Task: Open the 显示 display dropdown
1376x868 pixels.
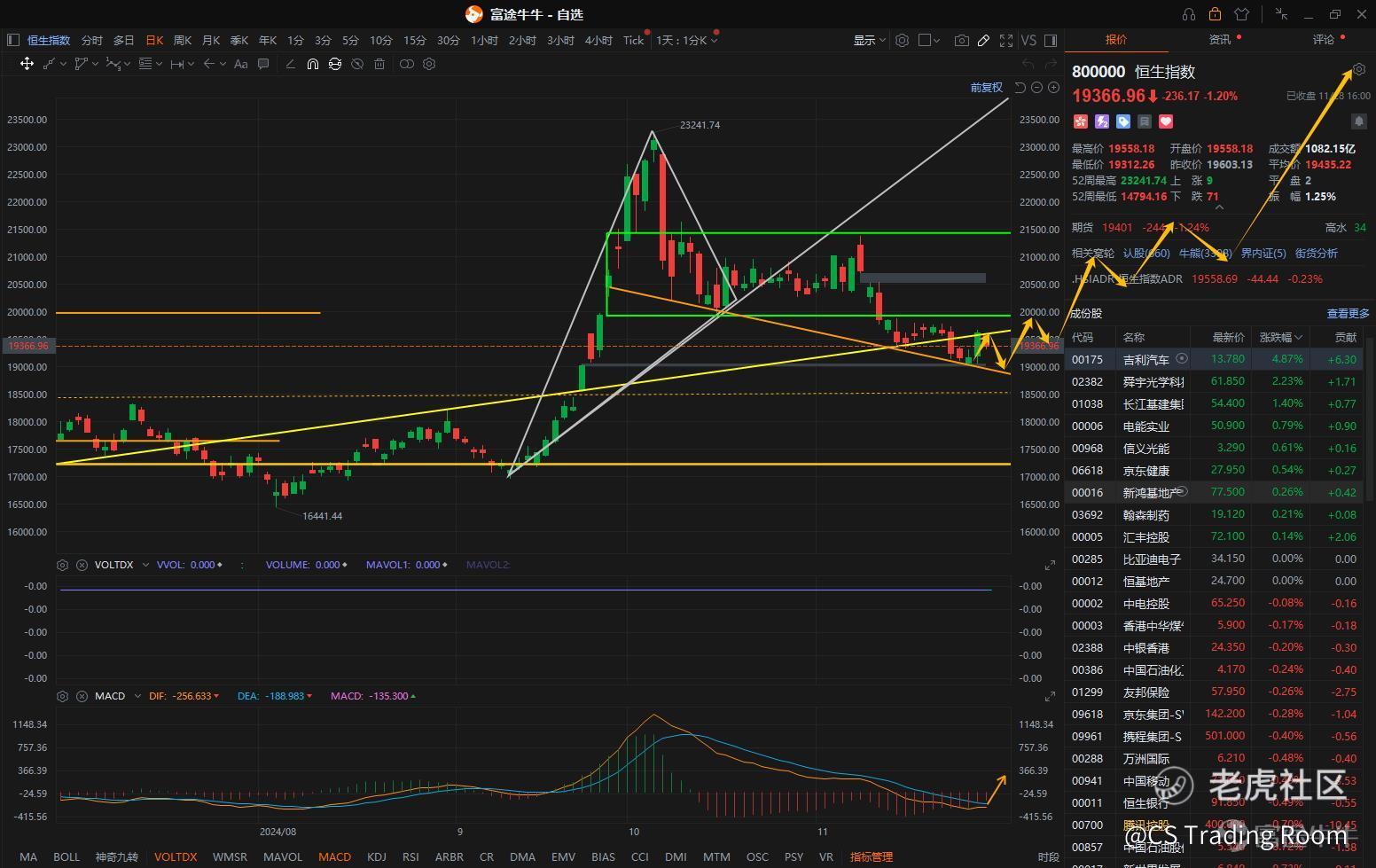Action: click(869, 40)
